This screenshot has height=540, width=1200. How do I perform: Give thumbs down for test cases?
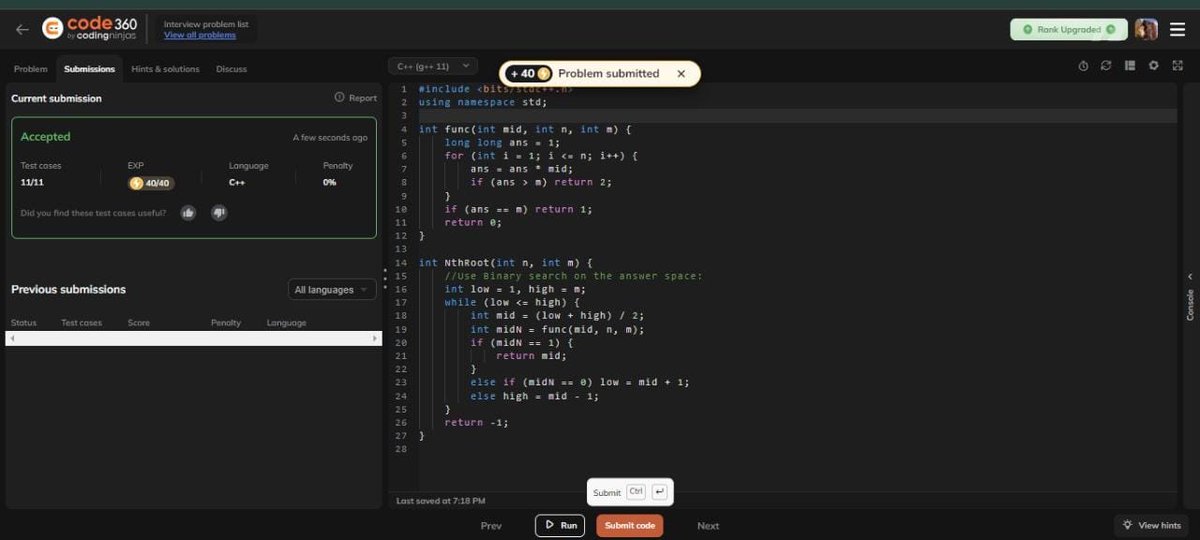pos(219,213)
